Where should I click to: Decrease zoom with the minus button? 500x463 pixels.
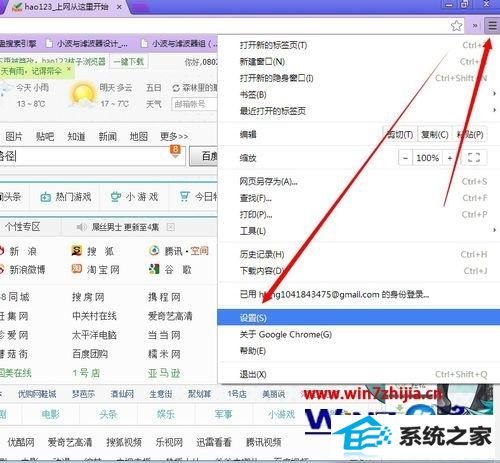405,158
